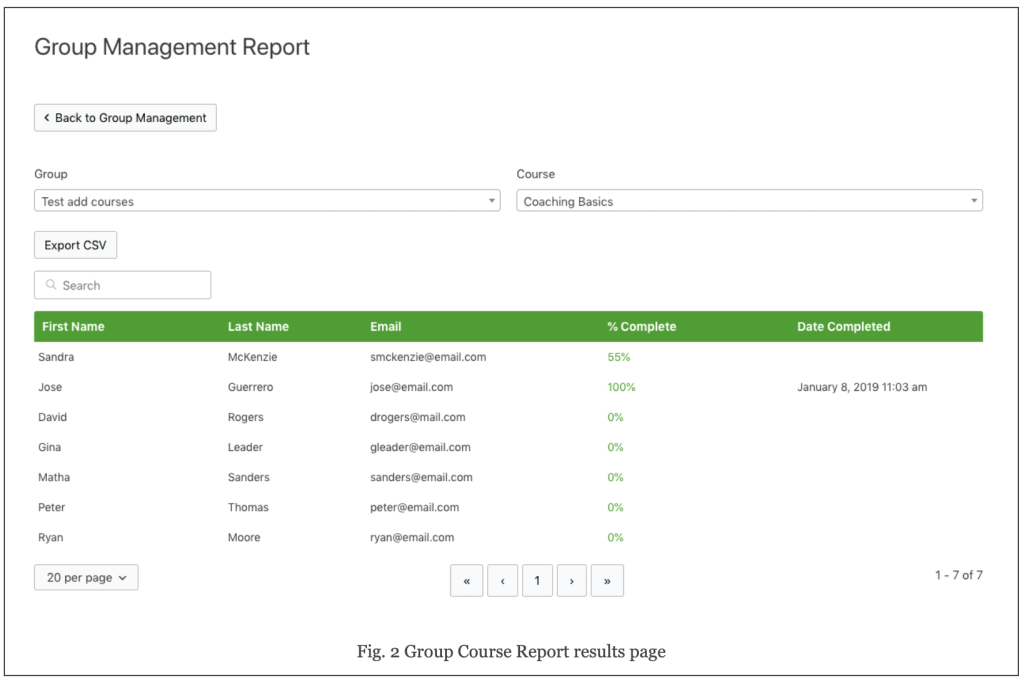Sort by First Name column header
The image size is (1024, 683).
point(73,326)
